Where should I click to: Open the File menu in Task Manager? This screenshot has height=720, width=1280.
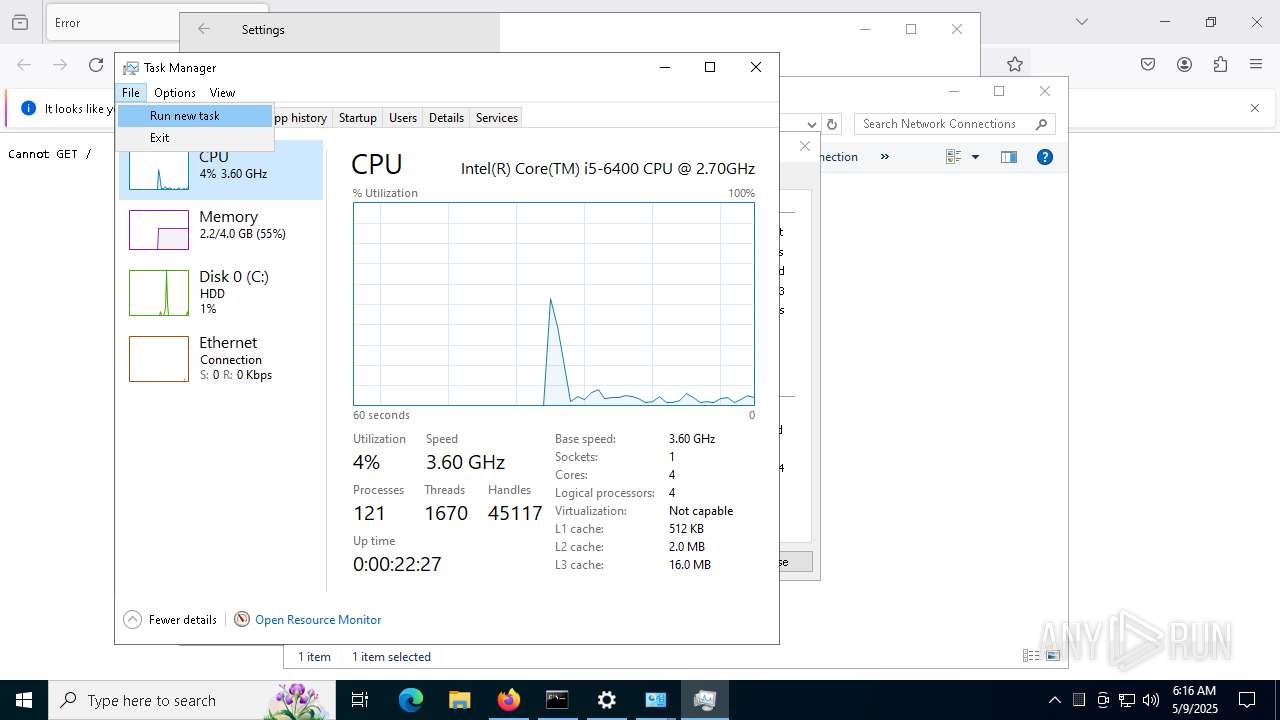(131, 93)
